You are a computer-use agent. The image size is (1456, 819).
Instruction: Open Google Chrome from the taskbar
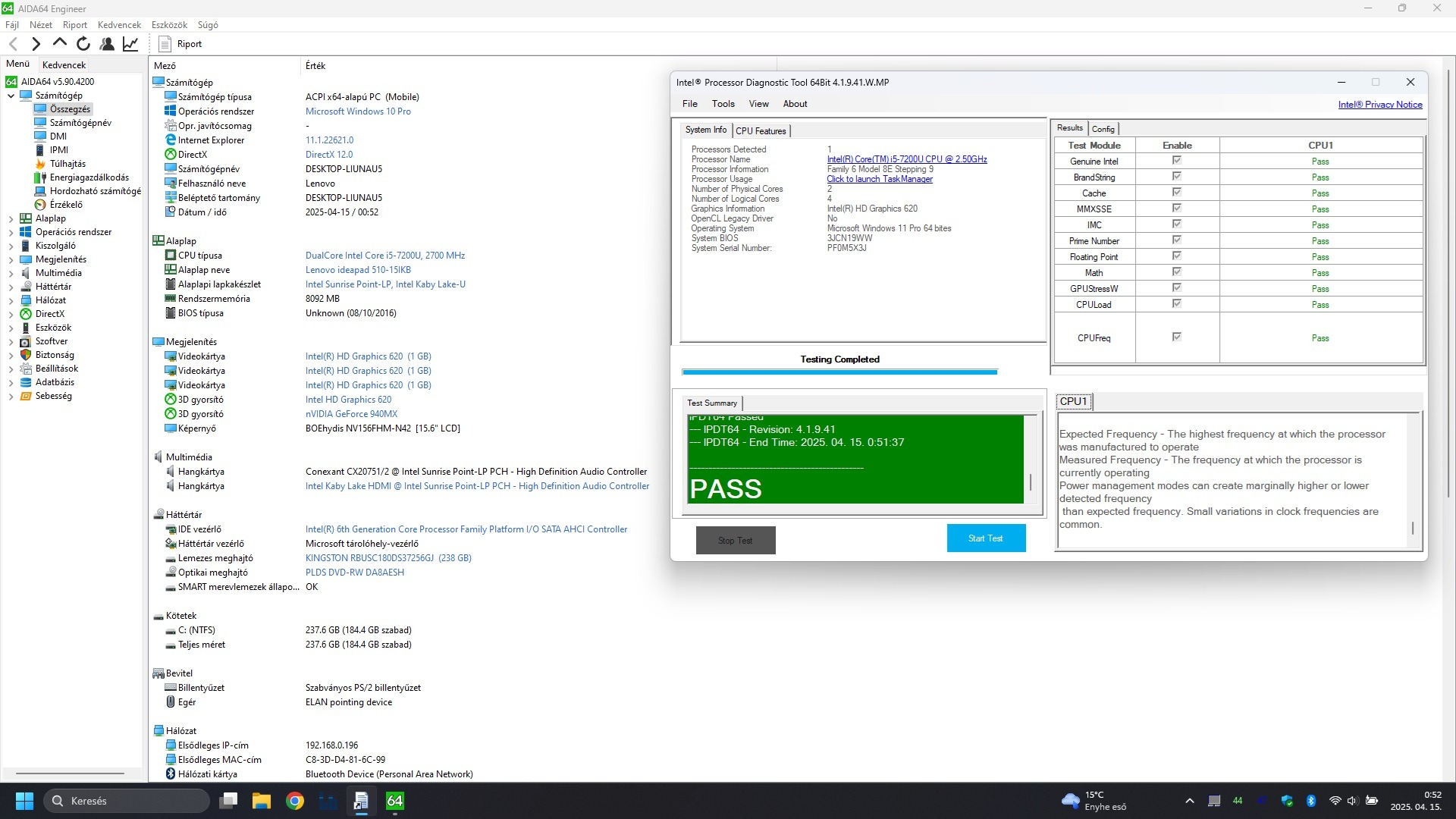295,801
